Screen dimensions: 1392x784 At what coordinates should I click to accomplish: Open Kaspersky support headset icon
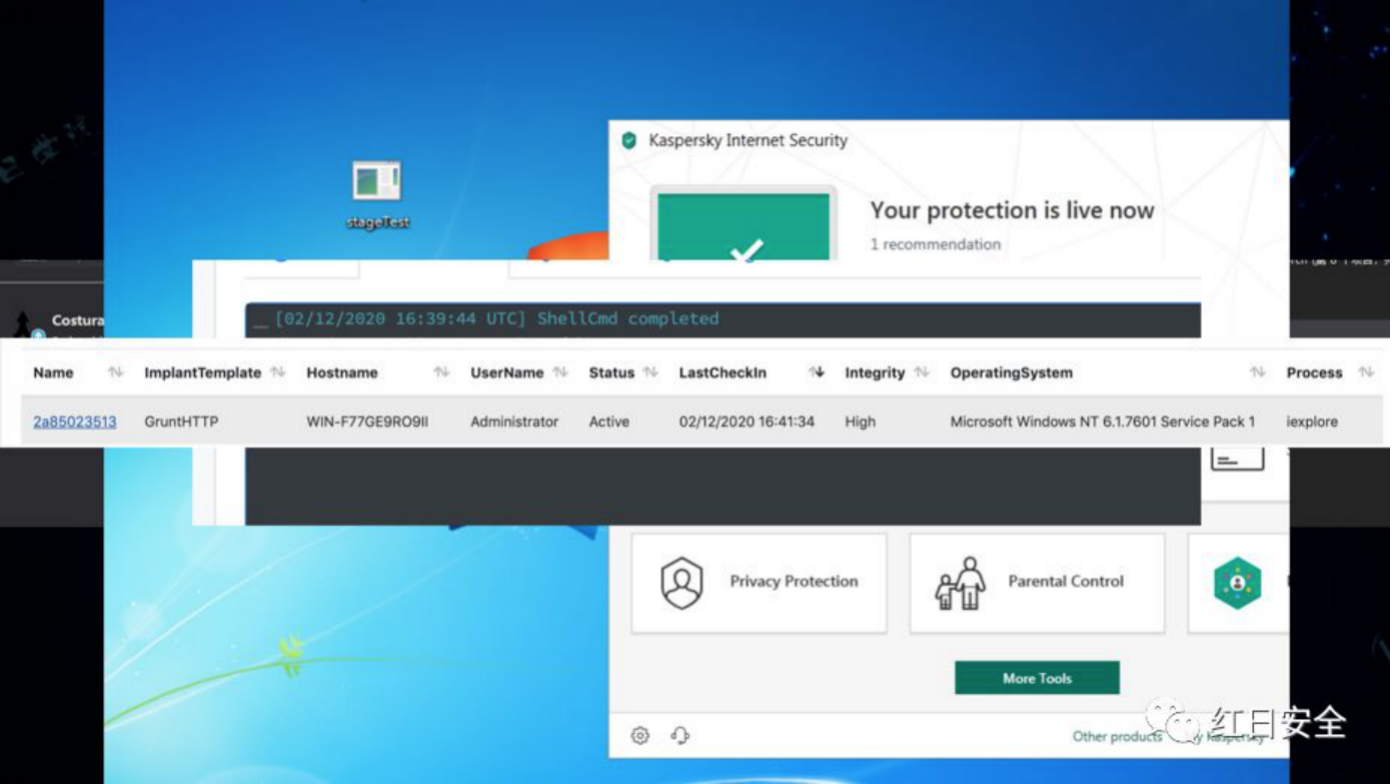pos(680,735)
